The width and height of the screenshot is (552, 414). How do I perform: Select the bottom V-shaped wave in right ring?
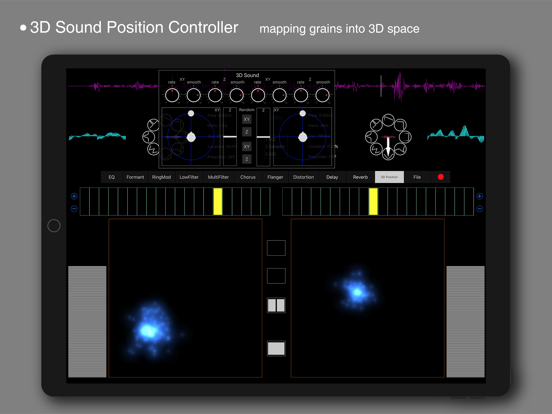coord(388,153)
